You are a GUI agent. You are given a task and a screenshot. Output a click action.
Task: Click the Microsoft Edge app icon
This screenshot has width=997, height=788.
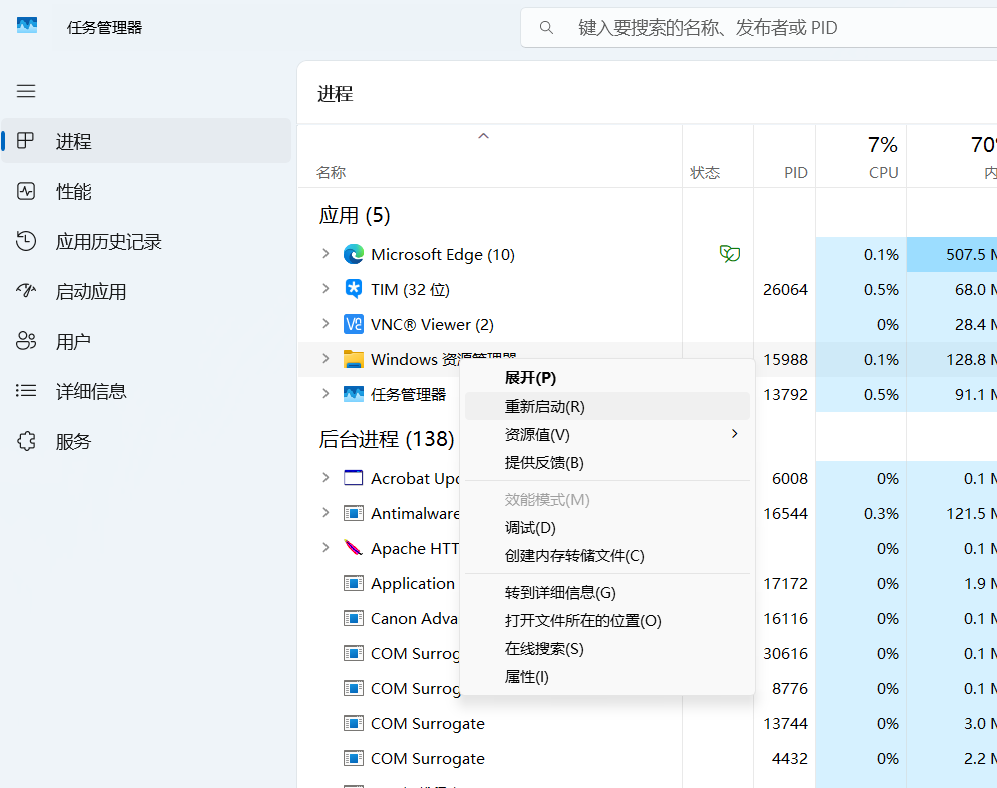[354, 254]
